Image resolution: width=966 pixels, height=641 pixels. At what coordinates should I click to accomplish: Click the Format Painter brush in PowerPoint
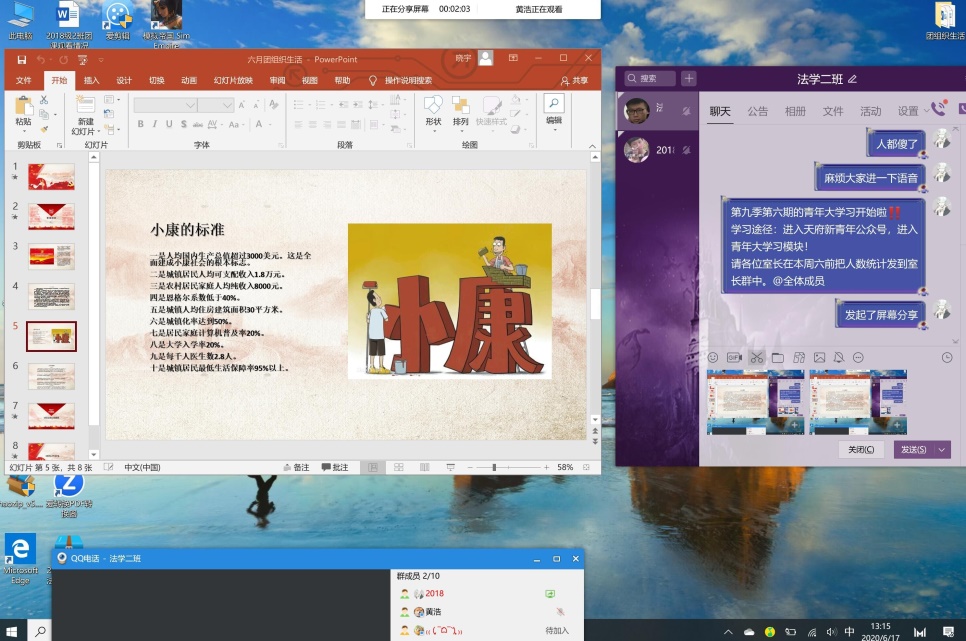pyautogui.click(x=44, y=129)
